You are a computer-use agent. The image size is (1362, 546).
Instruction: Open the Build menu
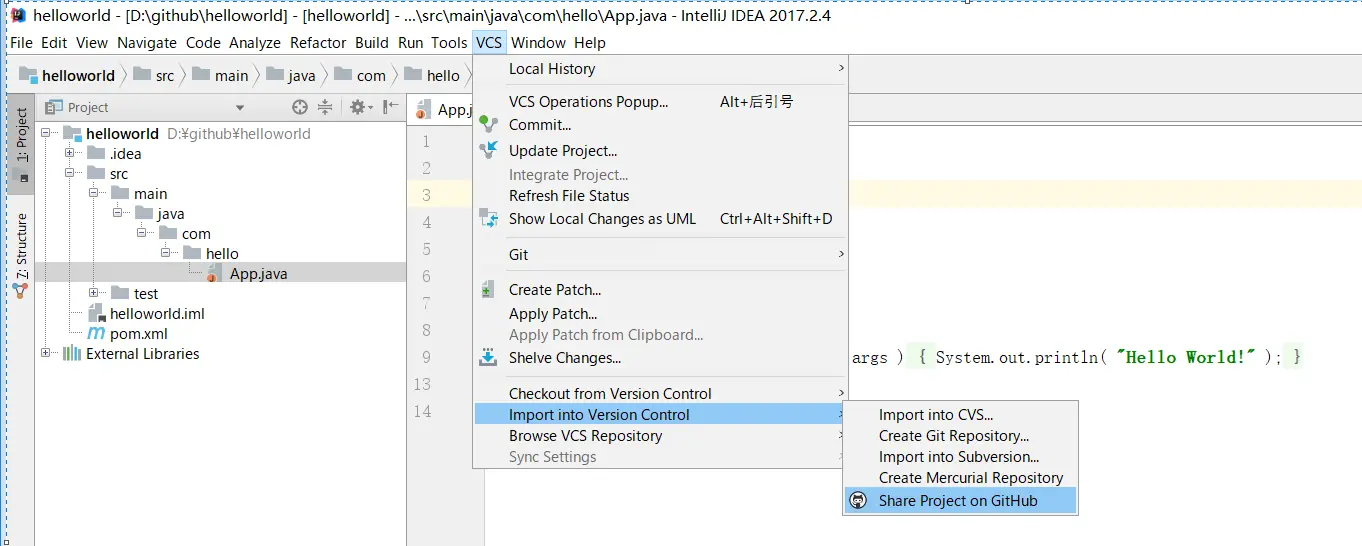pos(372,42)
